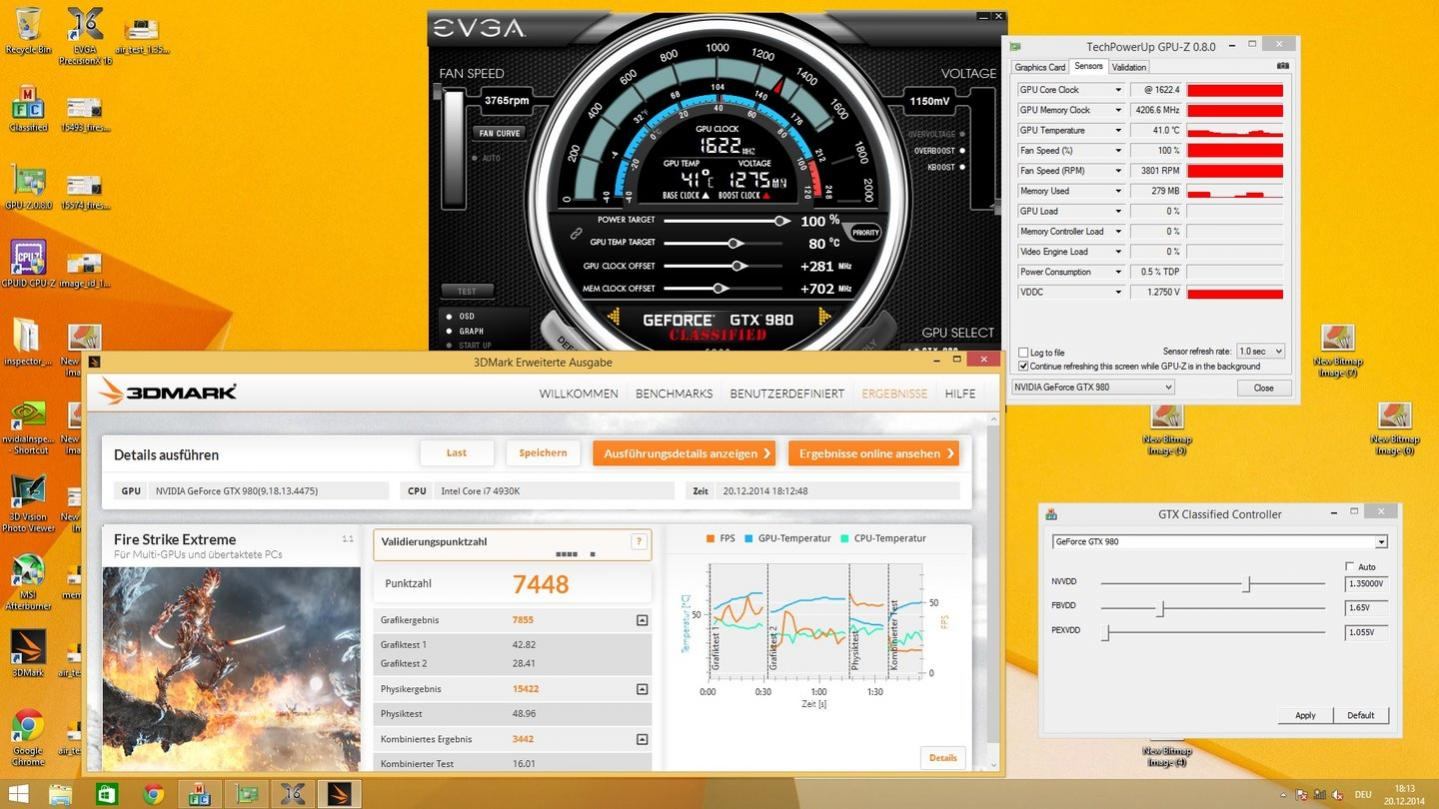Enable Log to file in GPU-Z
Screen dimensions: 1439x809
point(1023,352)
